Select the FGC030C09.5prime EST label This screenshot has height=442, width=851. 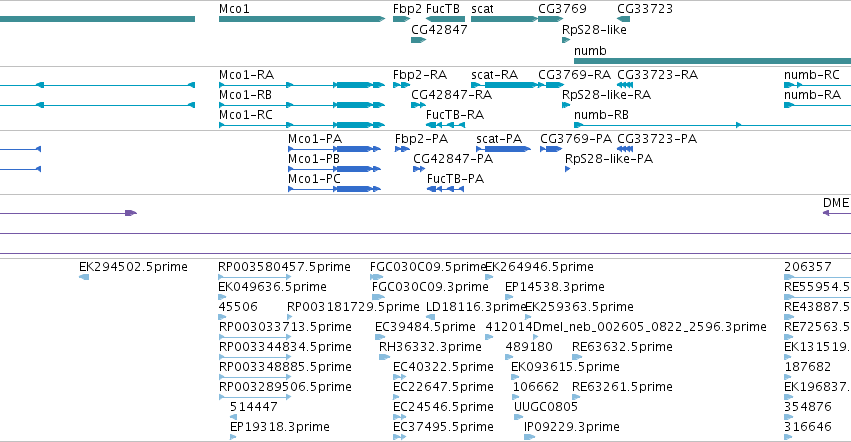(x=428, y=267)
